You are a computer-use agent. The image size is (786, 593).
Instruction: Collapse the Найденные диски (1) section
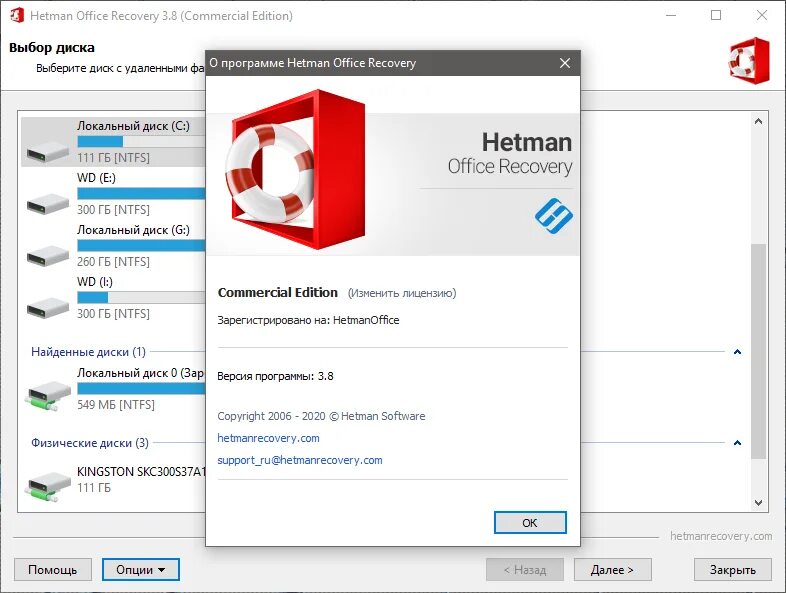click(737, 352)
